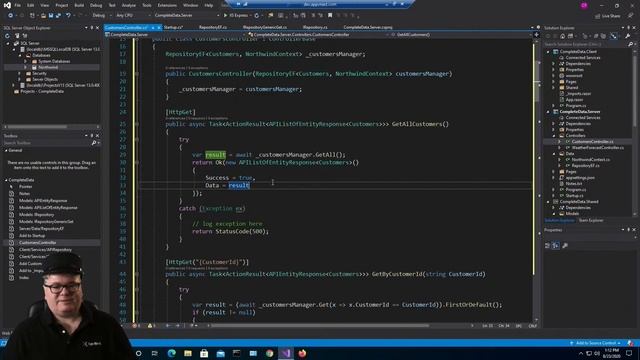Open the Project menu
The height and width of the screenshot is (360, 640).
click(62, 5)
